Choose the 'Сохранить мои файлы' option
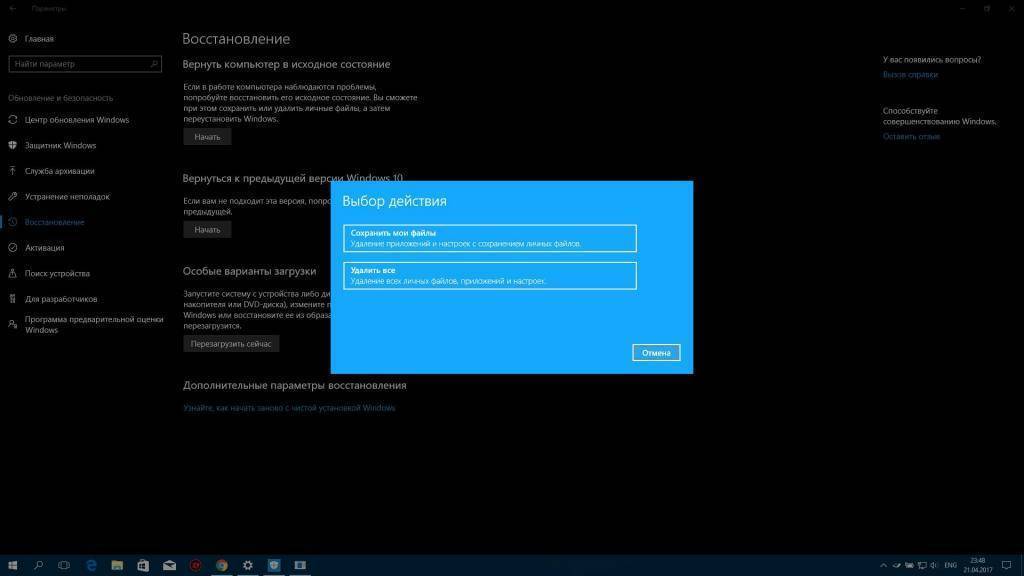 [x=490, y=238]
